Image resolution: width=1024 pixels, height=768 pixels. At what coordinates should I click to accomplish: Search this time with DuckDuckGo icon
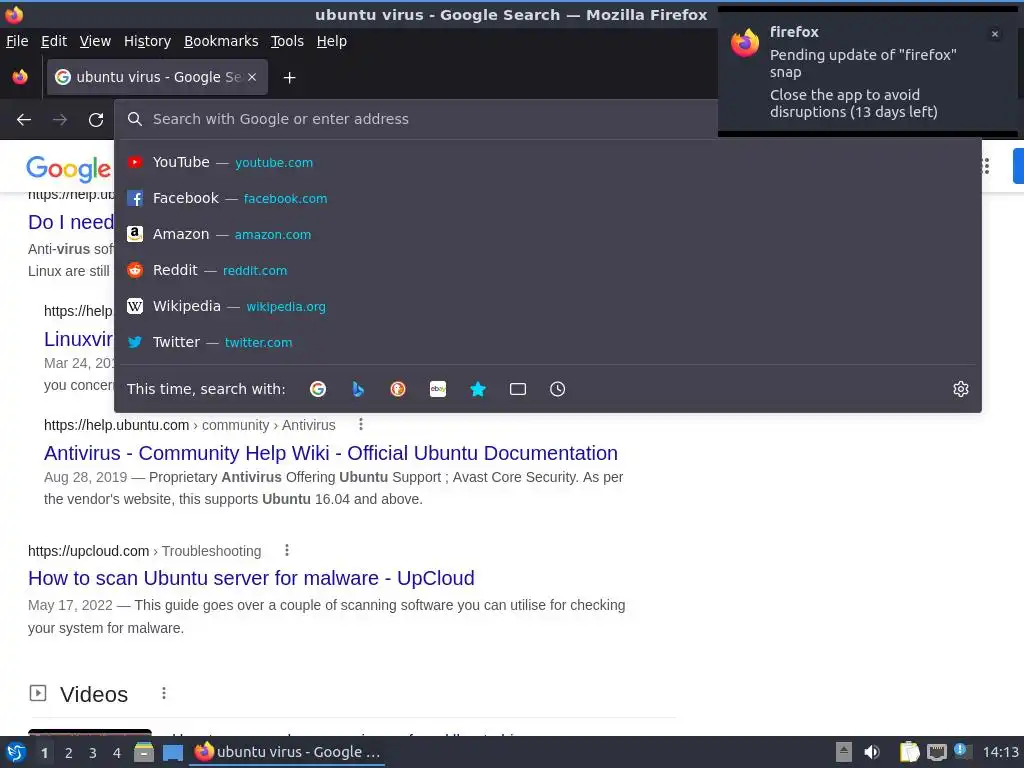[x=398, y=389]
